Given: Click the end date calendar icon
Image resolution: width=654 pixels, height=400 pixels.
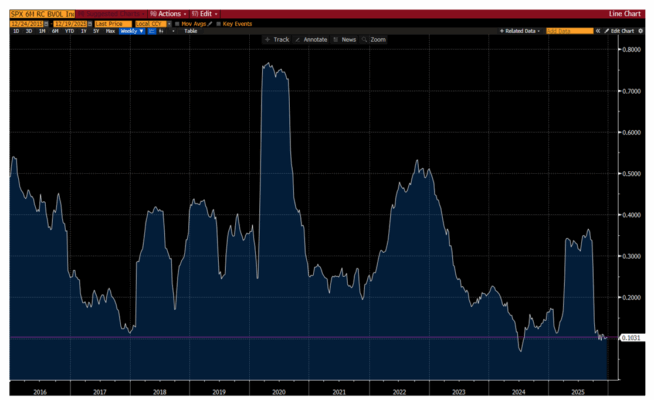Looking at the screenshot, I should tap(88, 22).
